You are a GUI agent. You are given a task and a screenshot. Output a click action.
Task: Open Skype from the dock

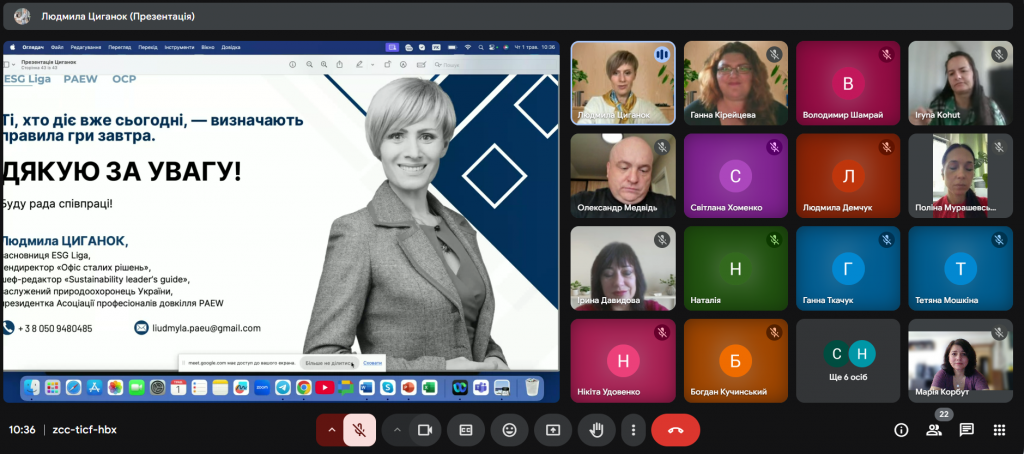coord(387,387)
